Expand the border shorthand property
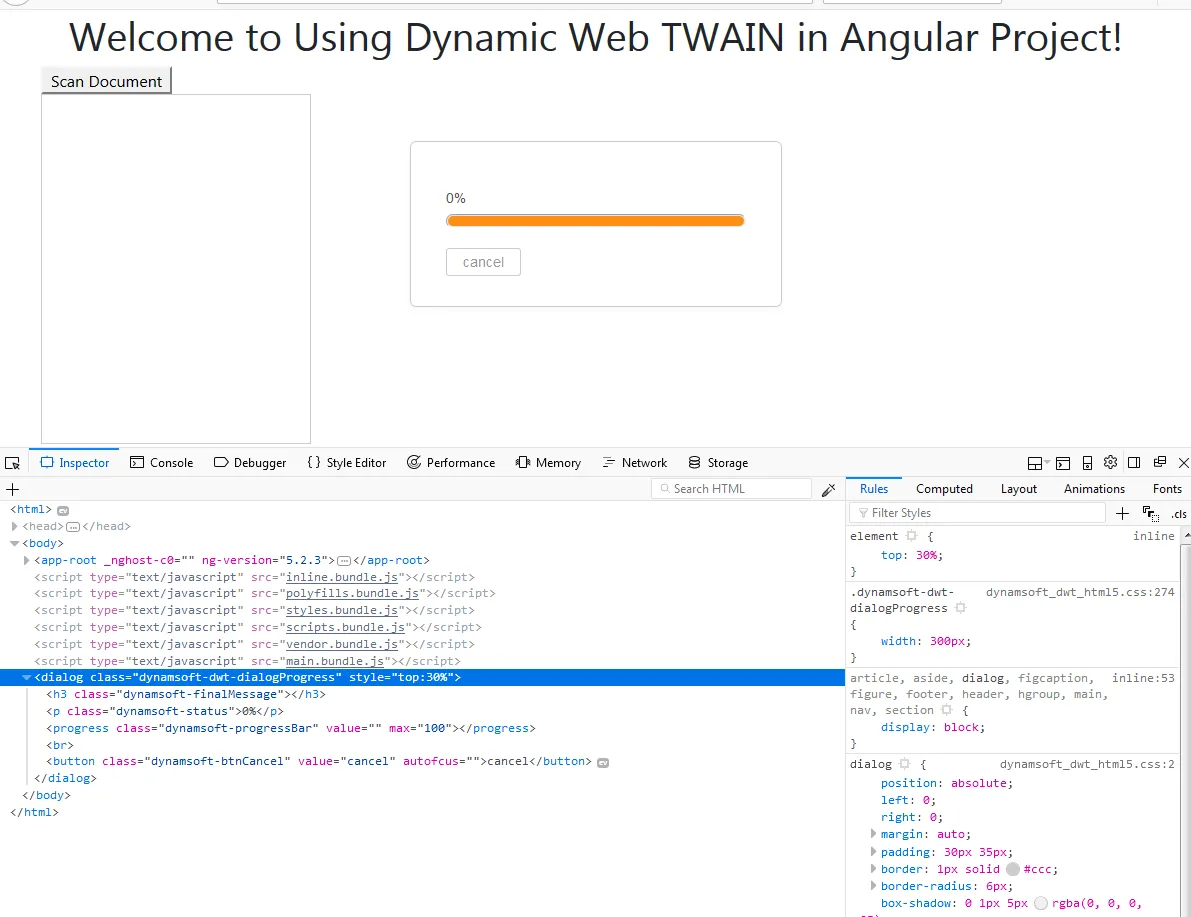 click(x=873, y=868)
